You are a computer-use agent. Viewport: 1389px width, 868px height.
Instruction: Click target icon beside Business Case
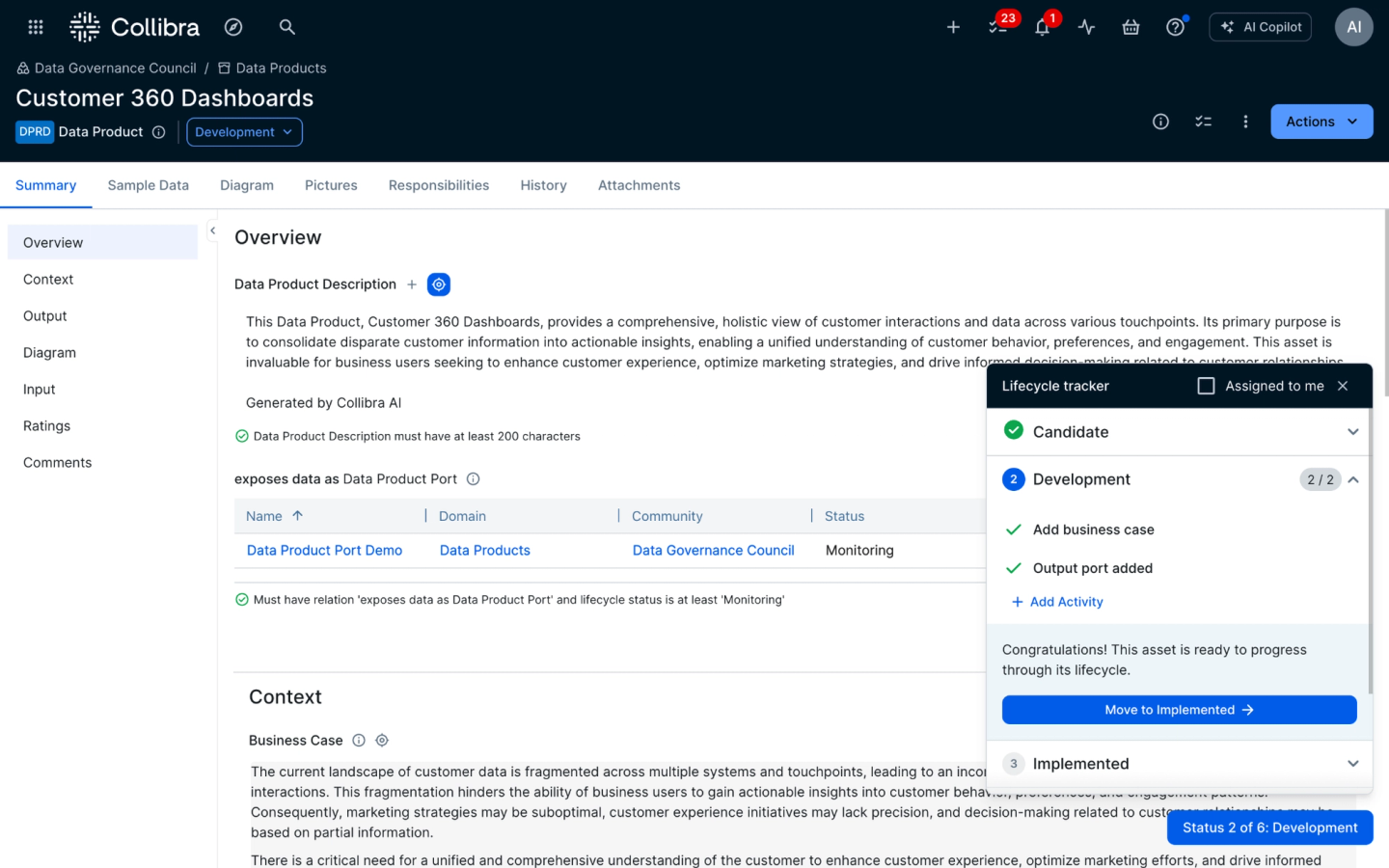[382, 741]
